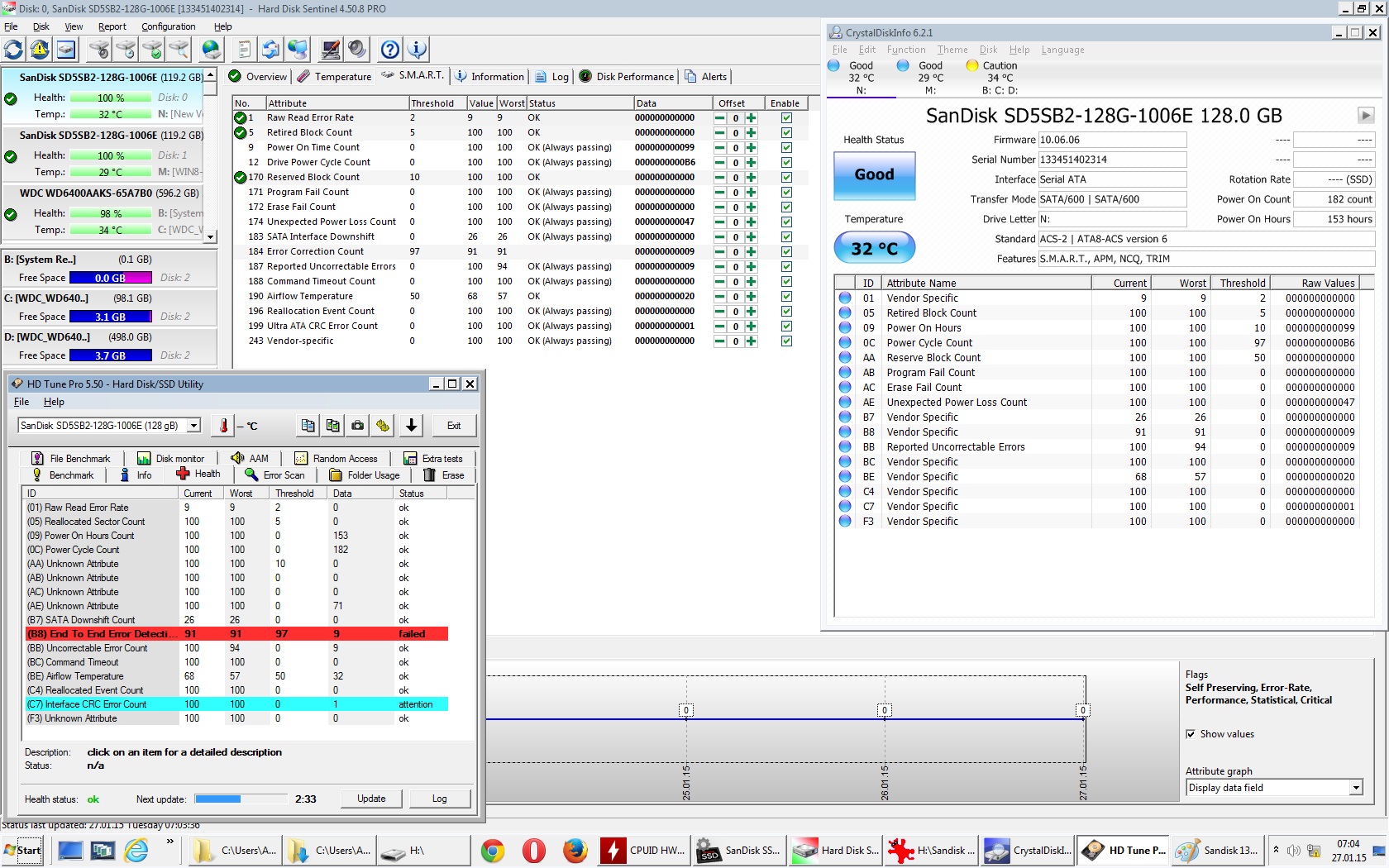This screenshot has height=868, width=1389.
Task: Open the Function menu in CrystalDiskInfo
Action: (906, 50)
